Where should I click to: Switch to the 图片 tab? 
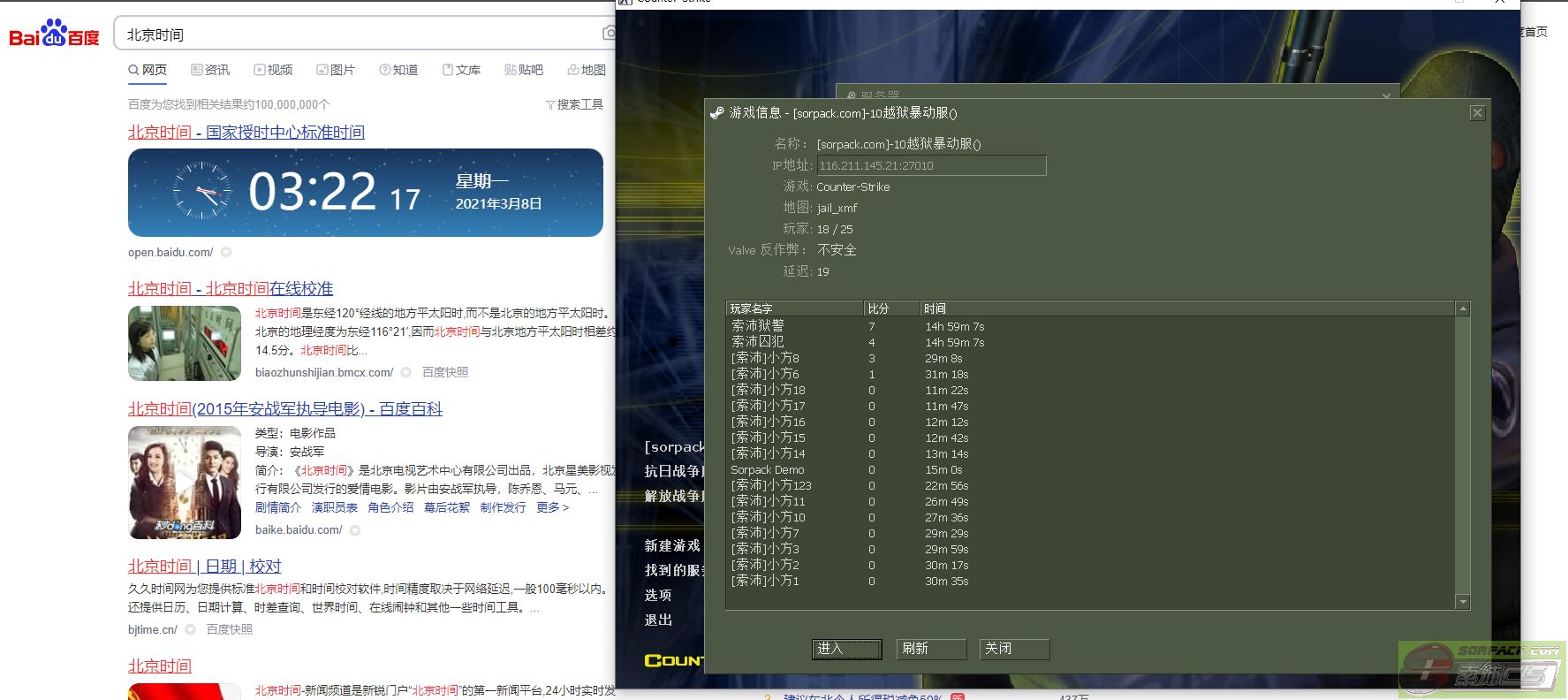335,70
